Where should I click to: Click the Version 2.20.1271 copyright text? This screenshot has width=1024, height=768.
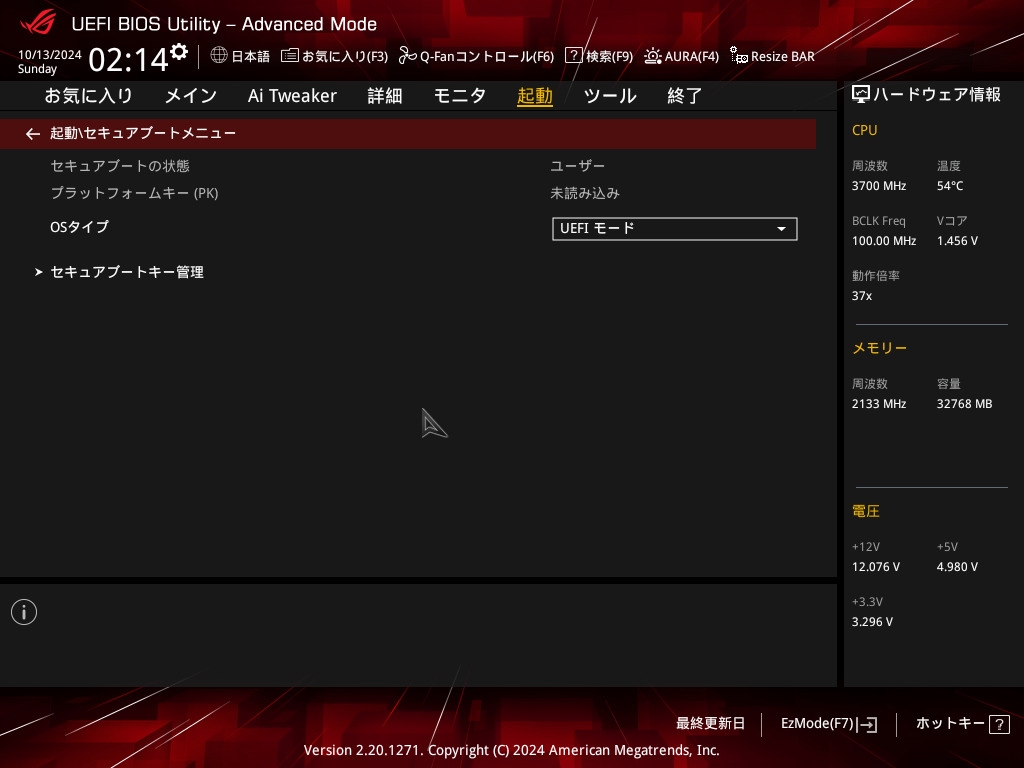[x=511, y=750]
